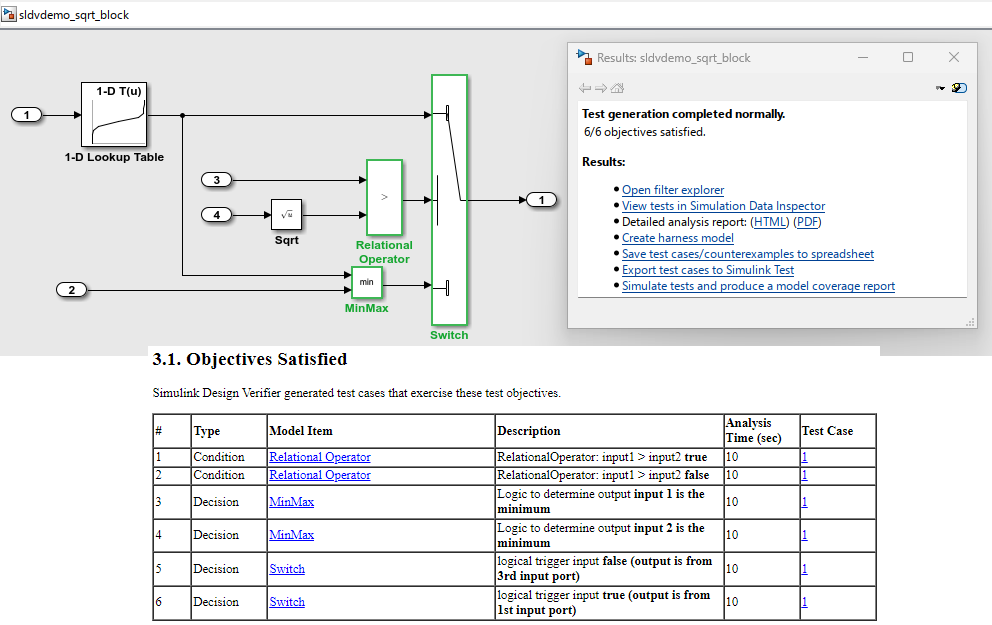Click the home icon in the Results toolbar
This screenshot has width=992, height=625.
tap(616, 88)
